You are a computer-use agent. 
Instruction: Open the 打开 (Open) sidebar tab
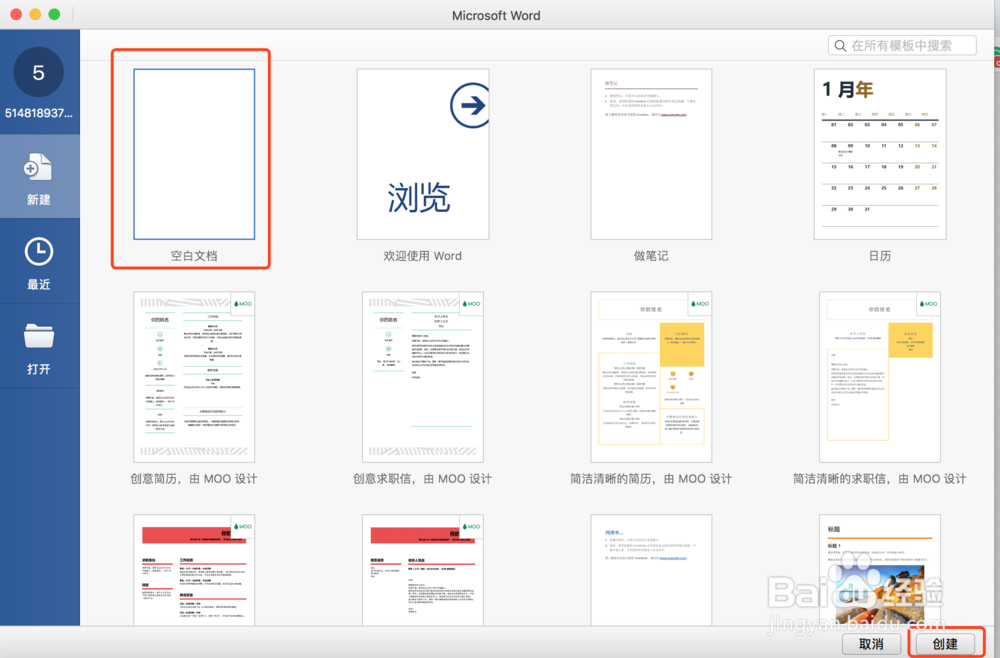point(40,346)
